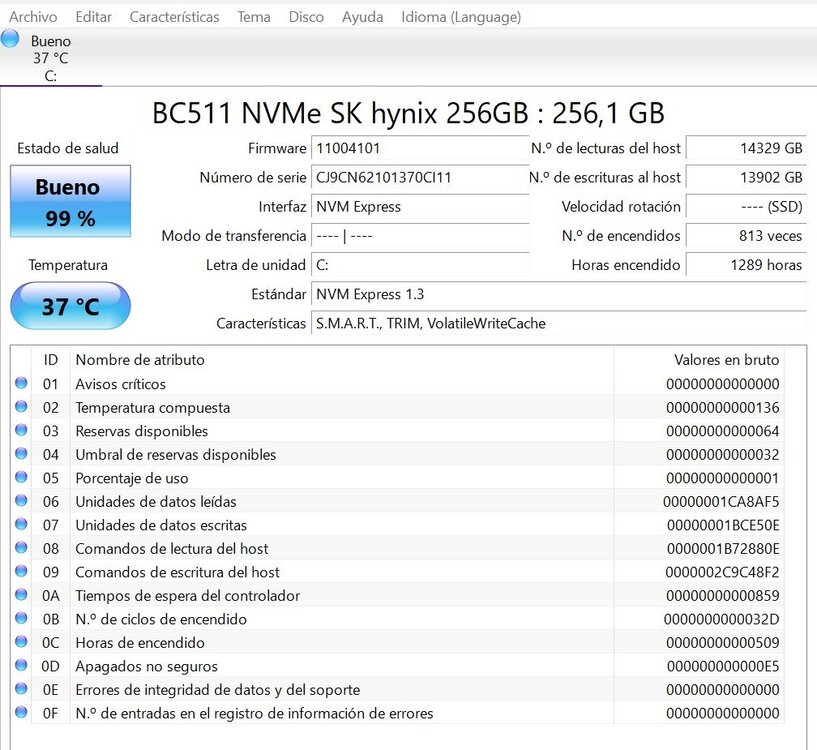Viewport: 817px width, 750px height.
Task: Click raw value 00000000000509
Action: (x=723, y=643)
